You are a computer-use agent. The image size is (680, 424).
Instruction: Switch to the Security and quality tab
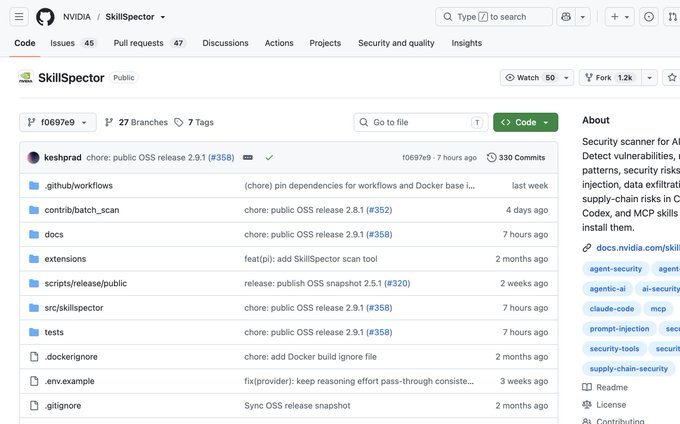[x=396, y=43]
